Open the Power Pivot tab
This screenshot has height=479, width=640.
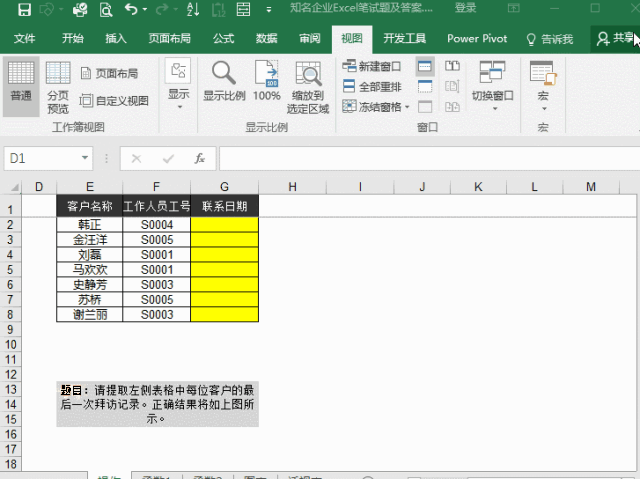[x=477, y=39]
